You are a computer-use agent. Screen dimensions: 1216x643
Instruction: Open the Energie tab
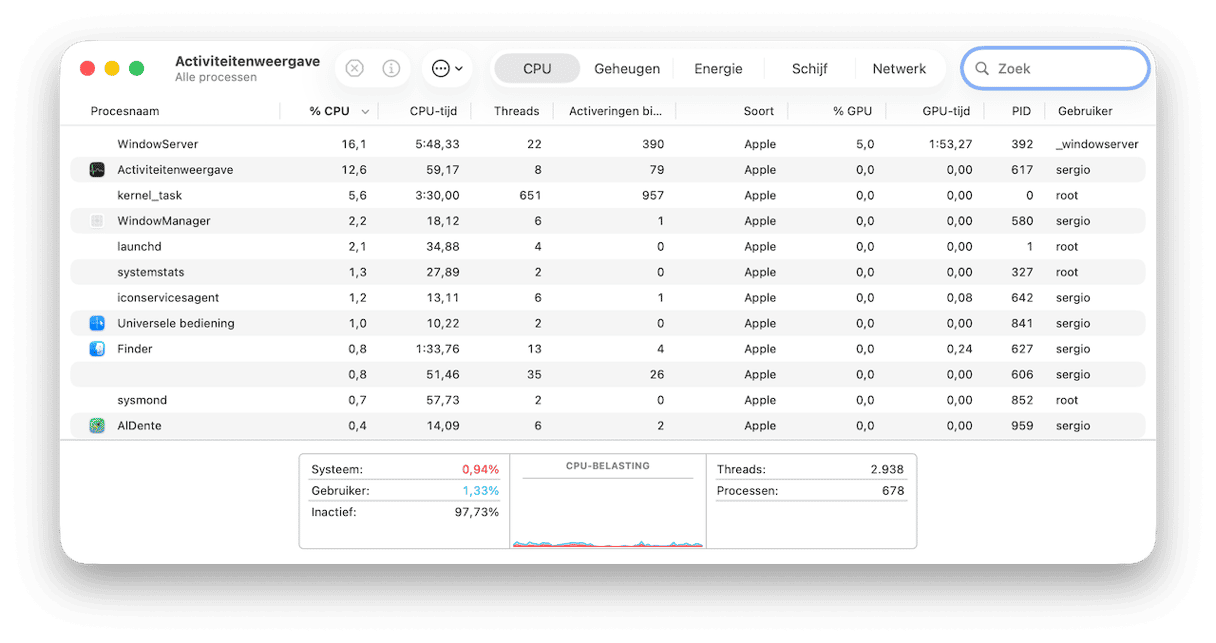coord(718,69)
